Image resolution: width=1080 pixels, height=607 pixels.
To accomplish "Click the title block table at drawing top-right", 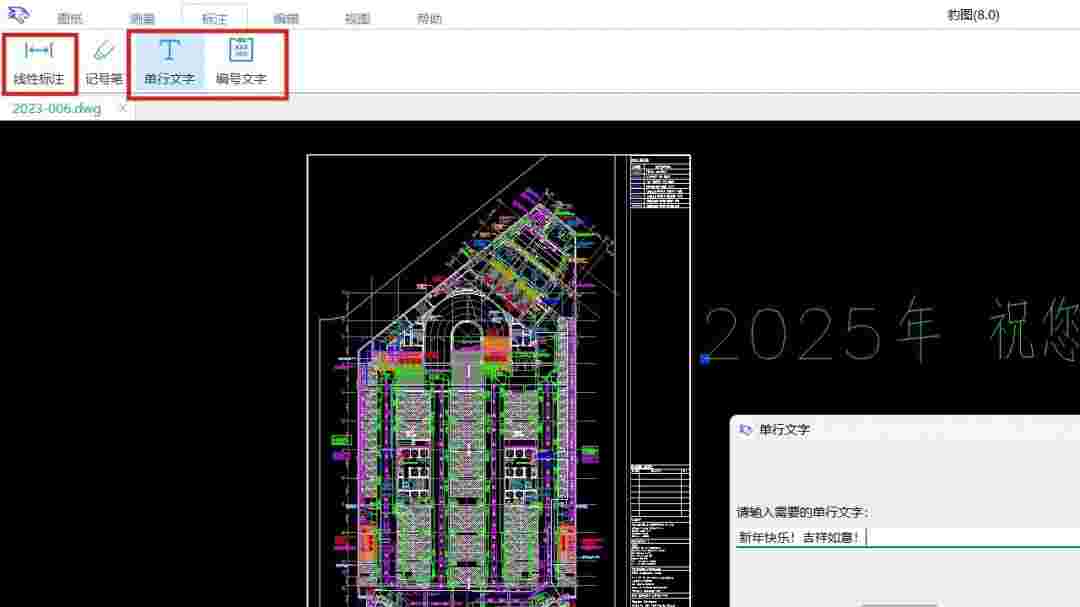I will pos(659,183).
